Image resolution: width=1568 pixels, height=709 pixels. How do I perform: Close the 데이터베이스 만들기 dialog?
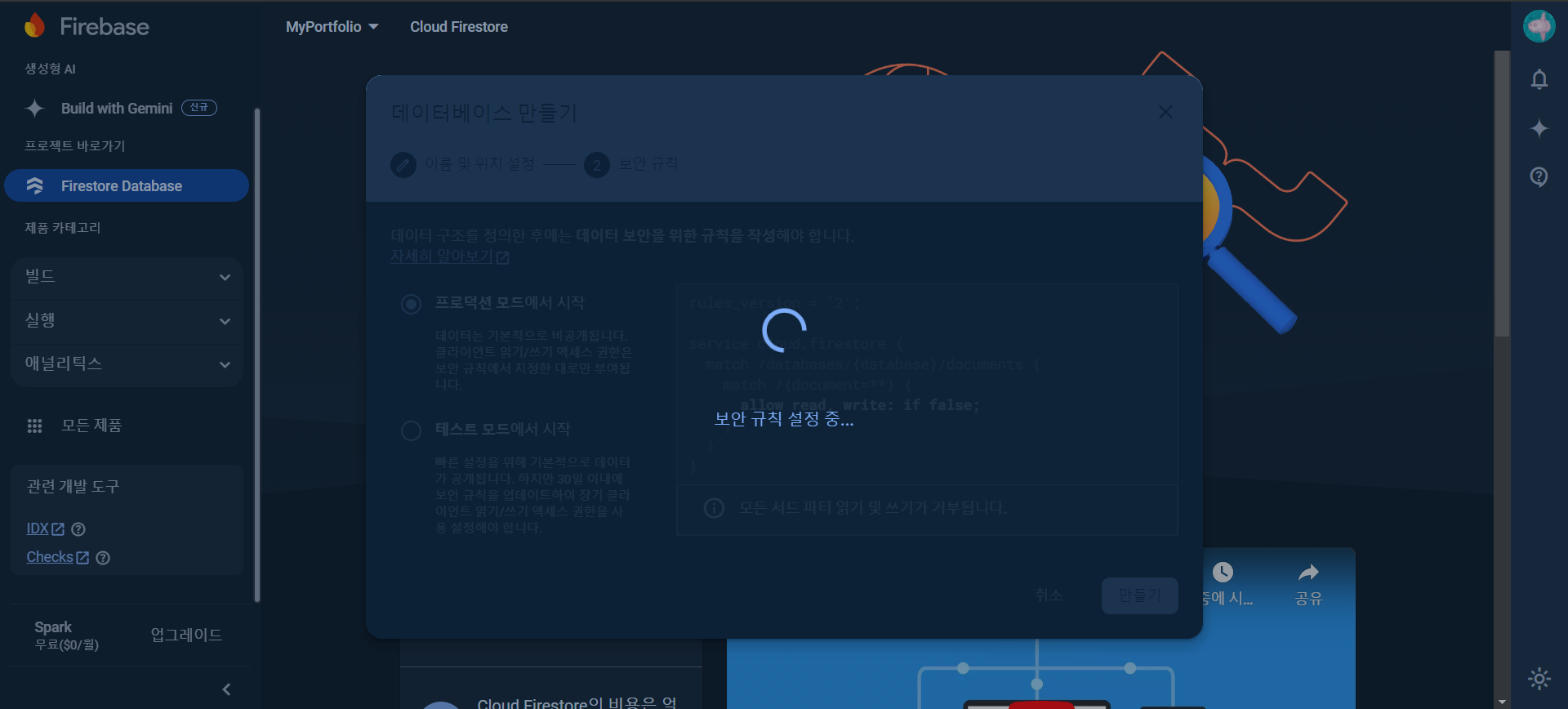click(x=1165, y=112)
